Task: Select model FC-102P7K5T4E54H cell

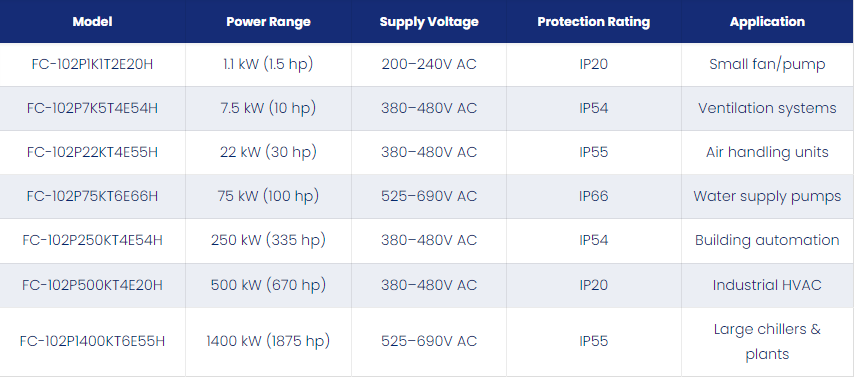Action: (93, 108)
